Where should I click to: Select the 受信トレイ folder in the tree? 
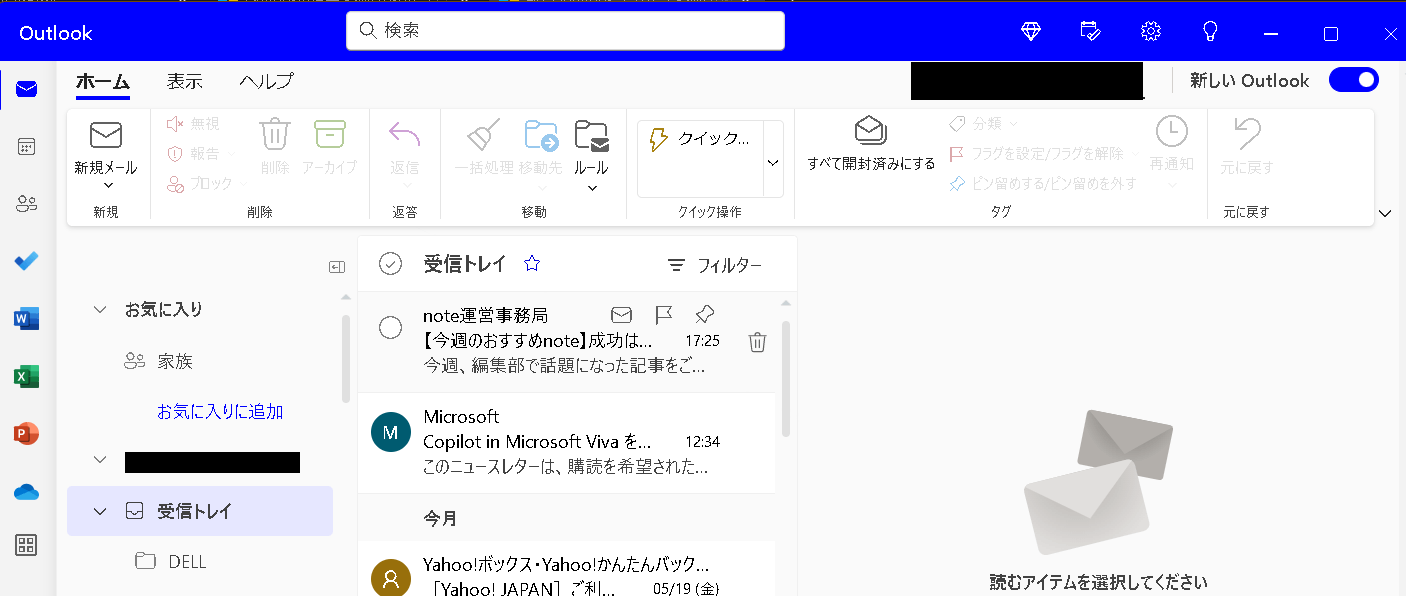(x=200, y=512)
